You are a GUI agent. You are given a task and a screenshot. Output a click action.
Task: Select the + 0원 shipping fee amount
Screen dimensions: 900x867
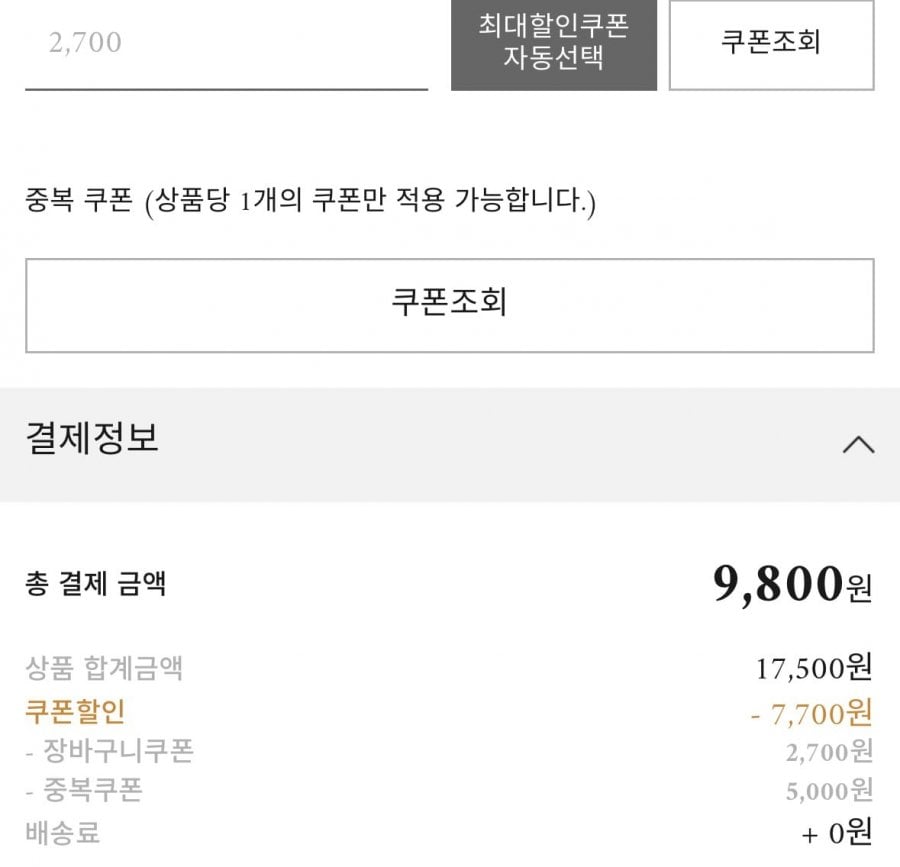pos(836,831)
